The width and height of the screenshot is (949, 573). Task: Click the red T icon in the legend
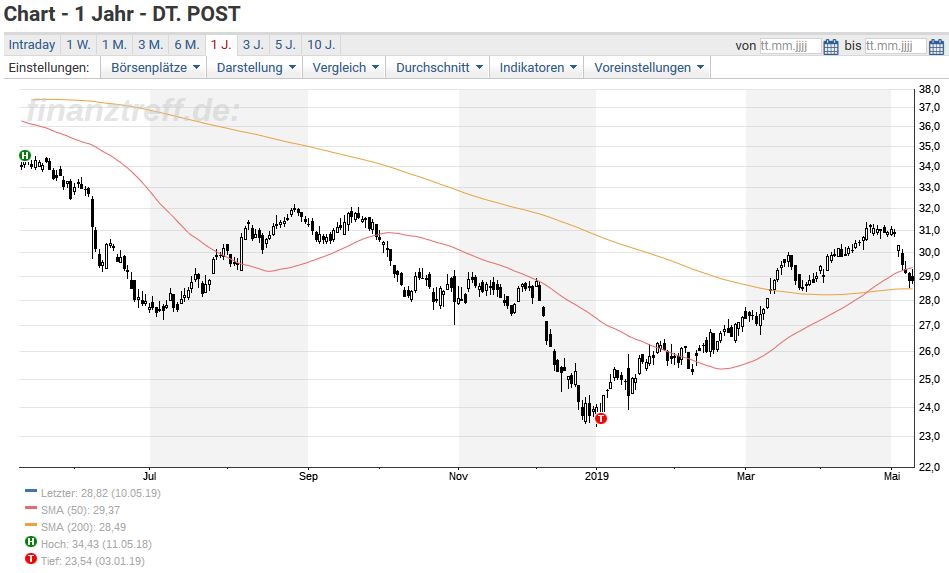pos(31,558)
